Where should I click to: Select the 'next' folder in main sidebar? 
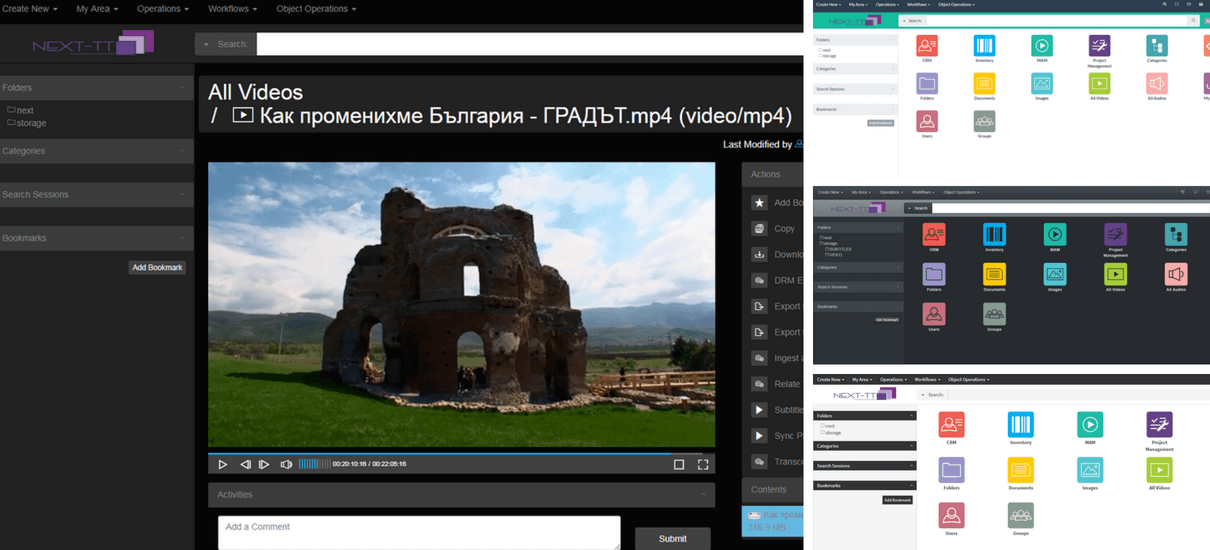(x=20, y=110)
